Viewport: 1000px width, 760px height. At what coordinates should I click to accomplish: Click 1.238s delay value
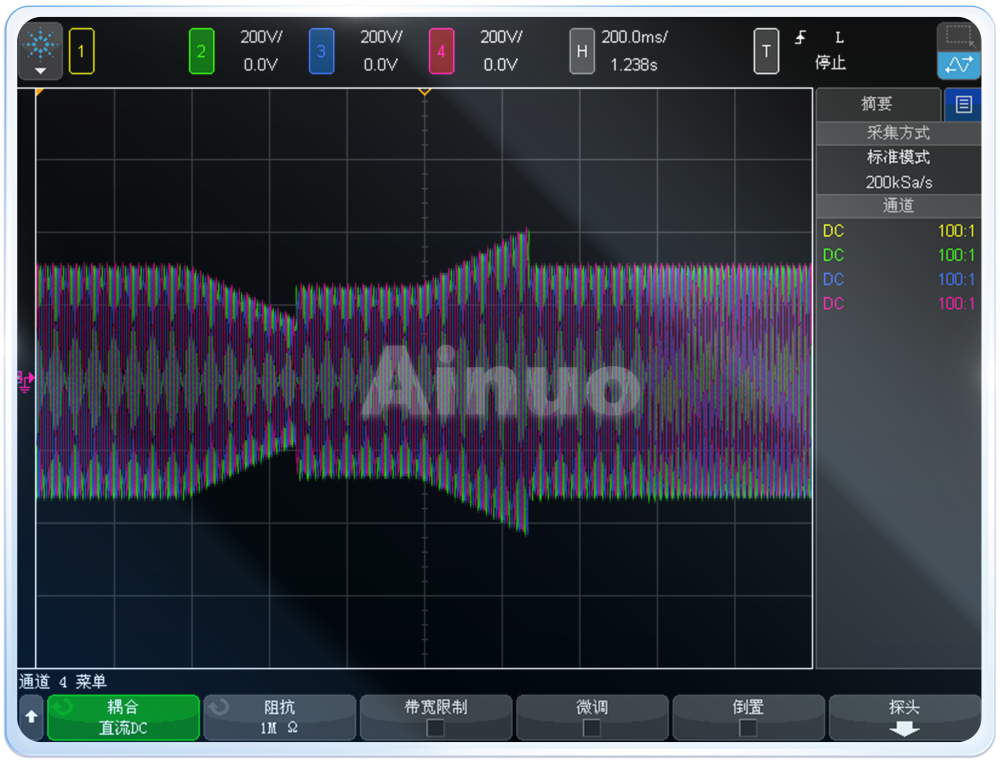pyautogui.click(x=634, y=65)
